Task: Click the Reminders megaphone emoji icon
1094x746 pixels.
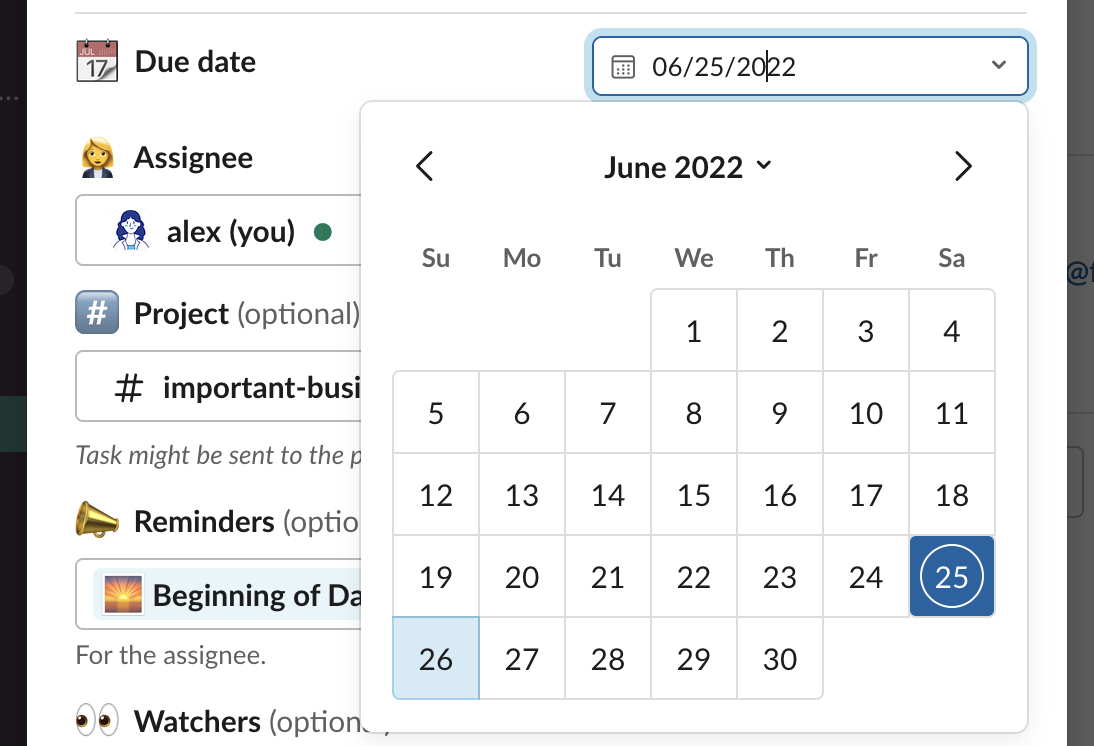Action: click(97, 521)
